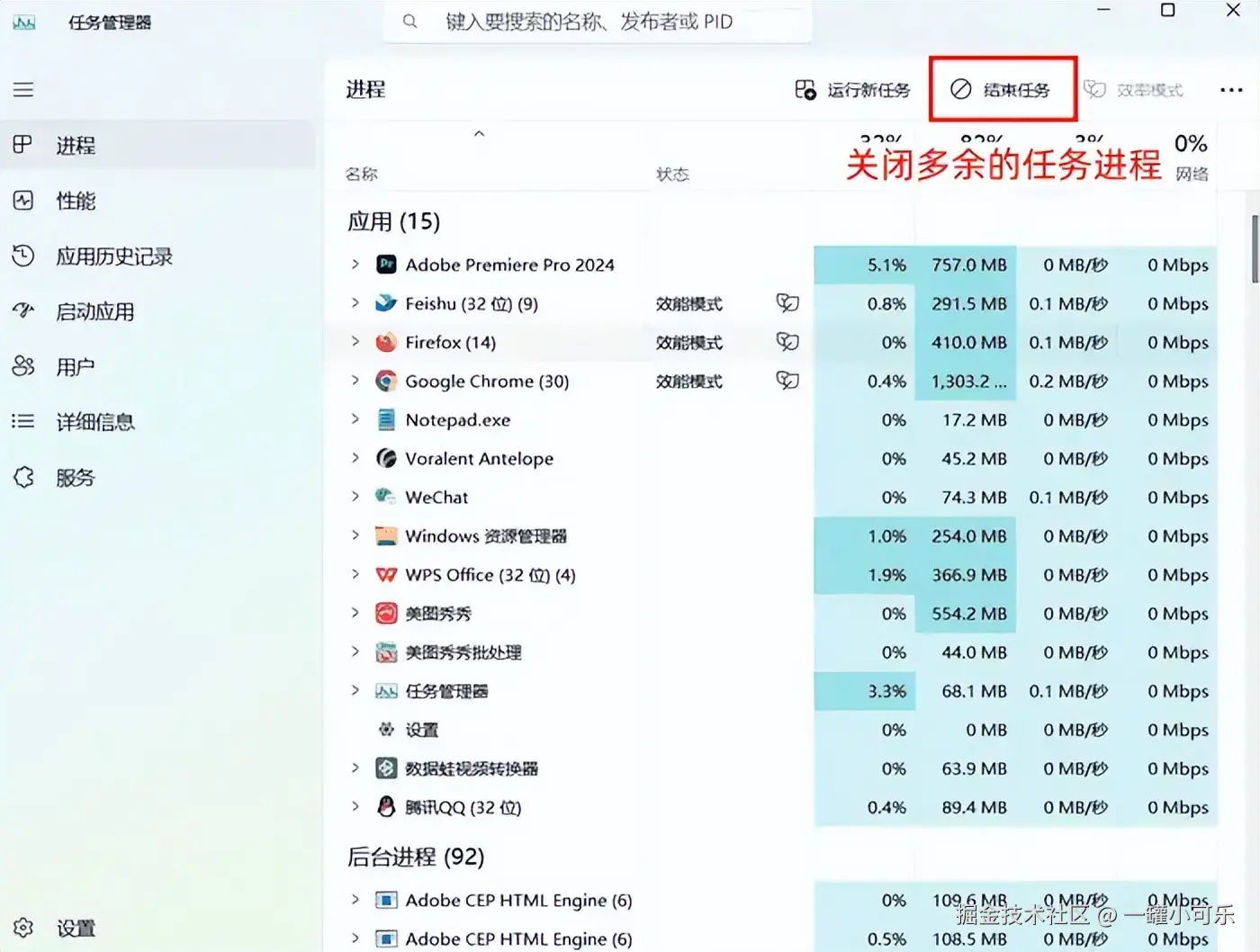Click the Feishu app icon
Screen dimensions: 1260x952
(386, 303)
